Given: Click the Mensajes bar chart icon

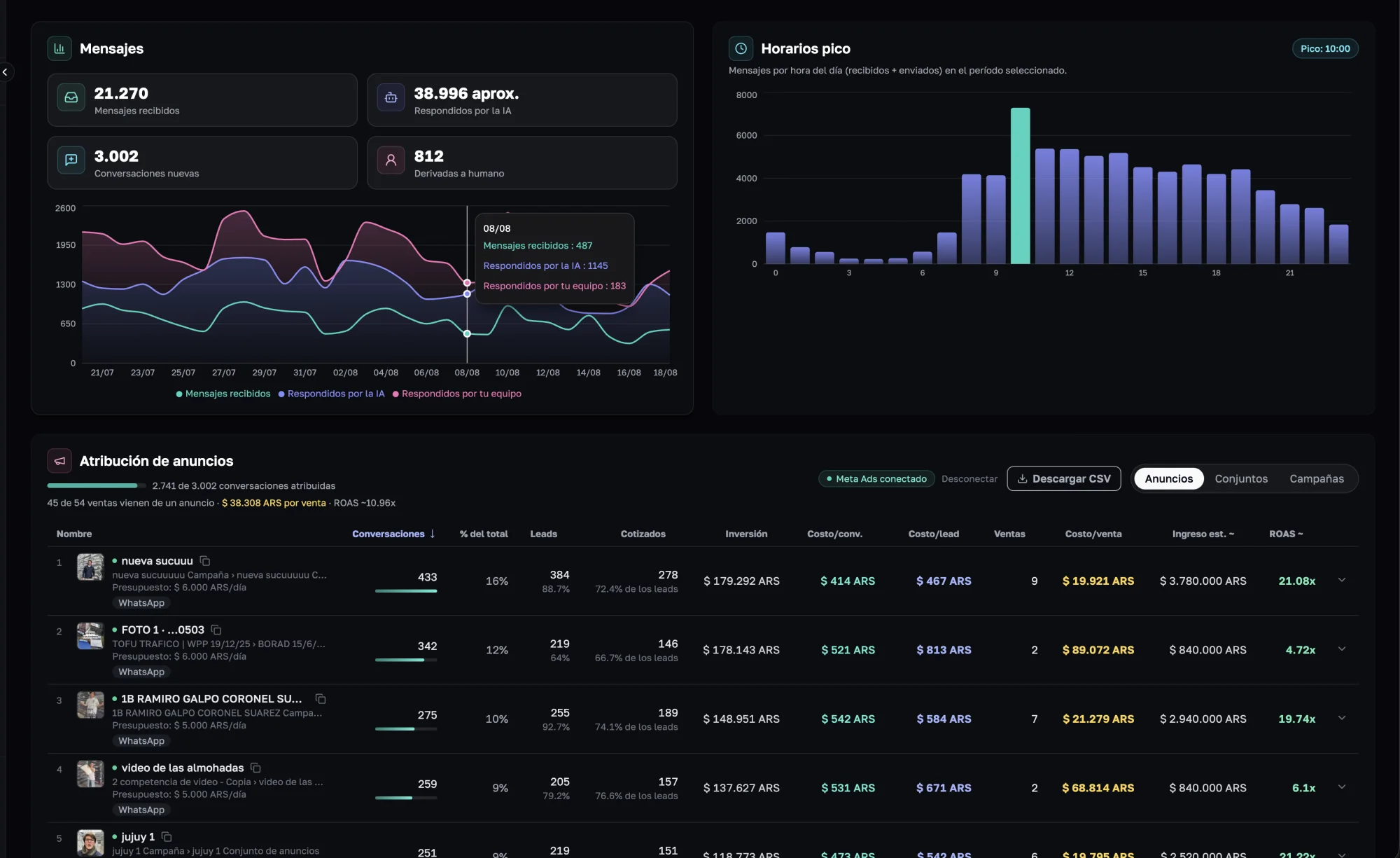Looking at the screenshot, I should point(59,48).
